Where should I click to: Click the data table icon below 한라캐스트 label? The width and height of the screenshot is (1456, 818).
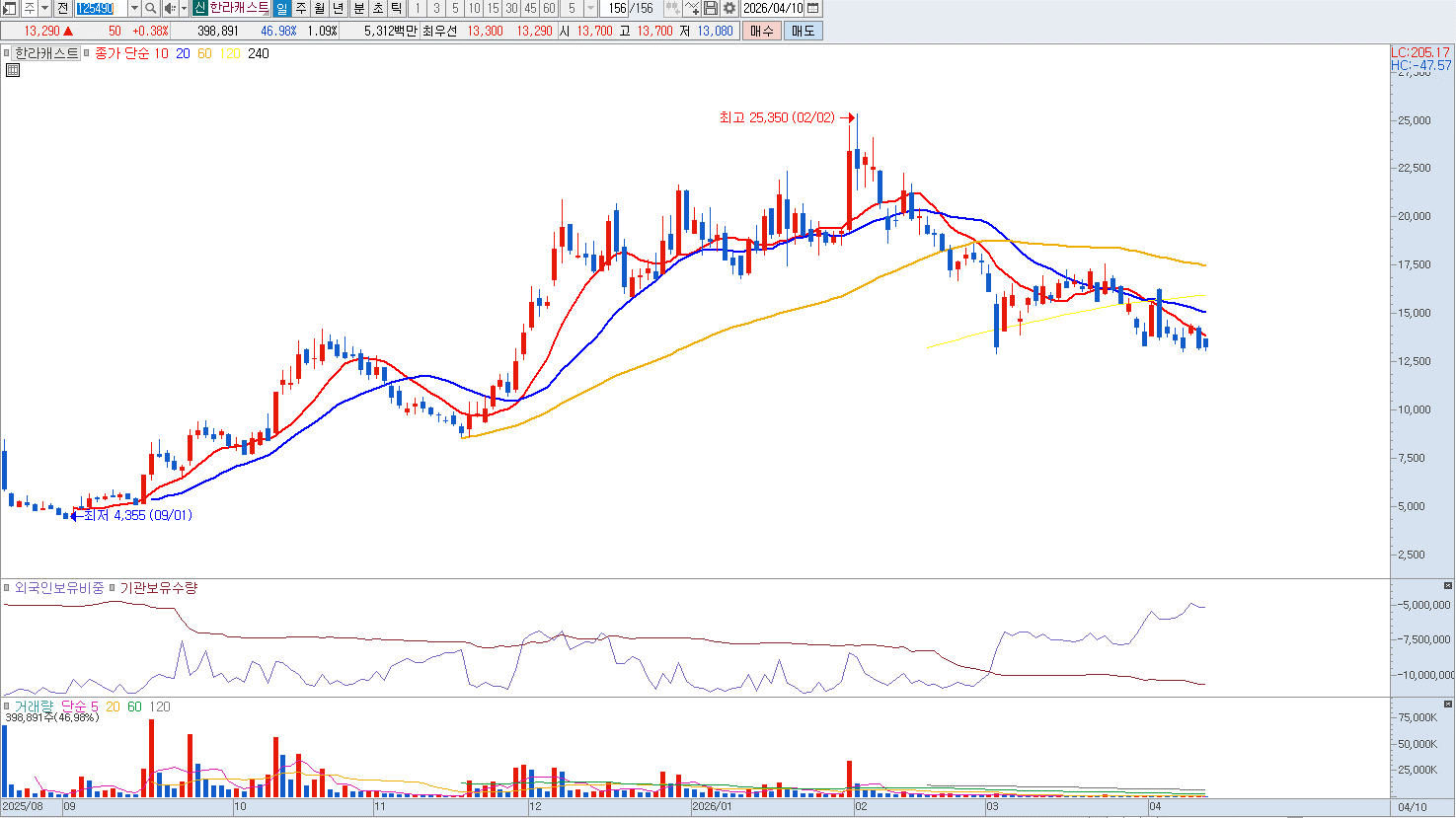click(13, 70)
